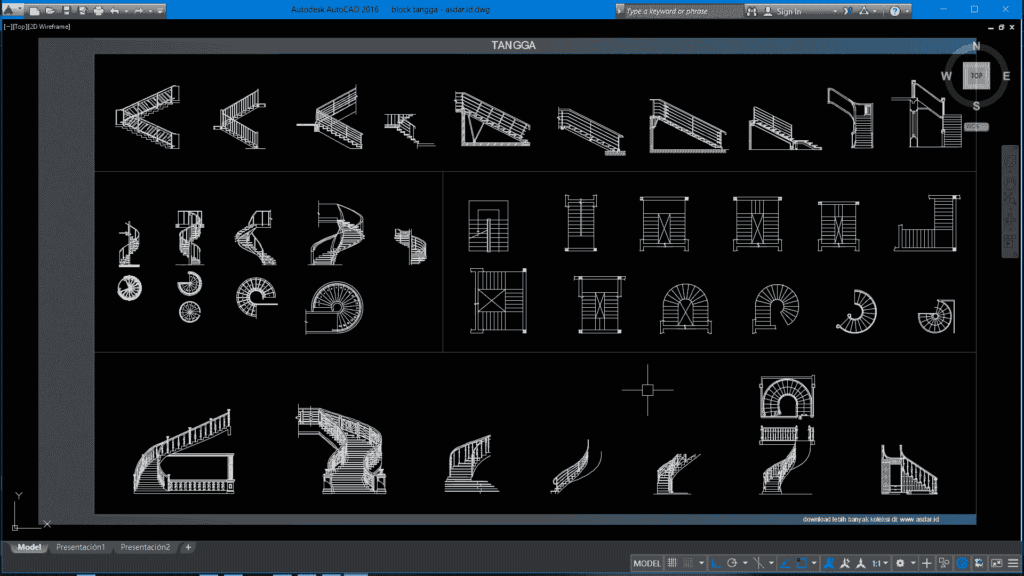Viewport: 1024px width, 576px height.
Task: Toggle snap mode in status bar
Action: 688,563
